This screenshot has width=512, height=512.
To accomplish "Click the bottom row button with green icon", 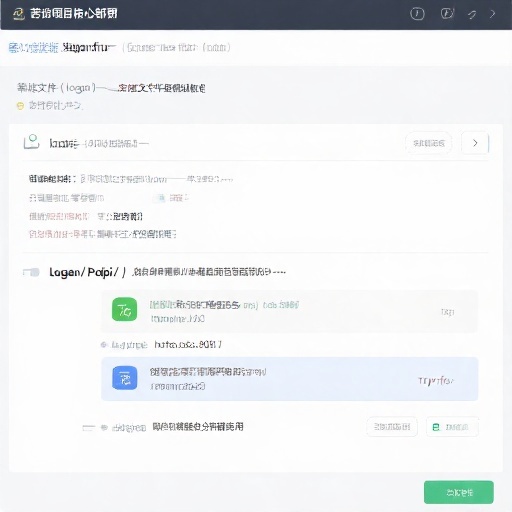I will click(452, 427).
